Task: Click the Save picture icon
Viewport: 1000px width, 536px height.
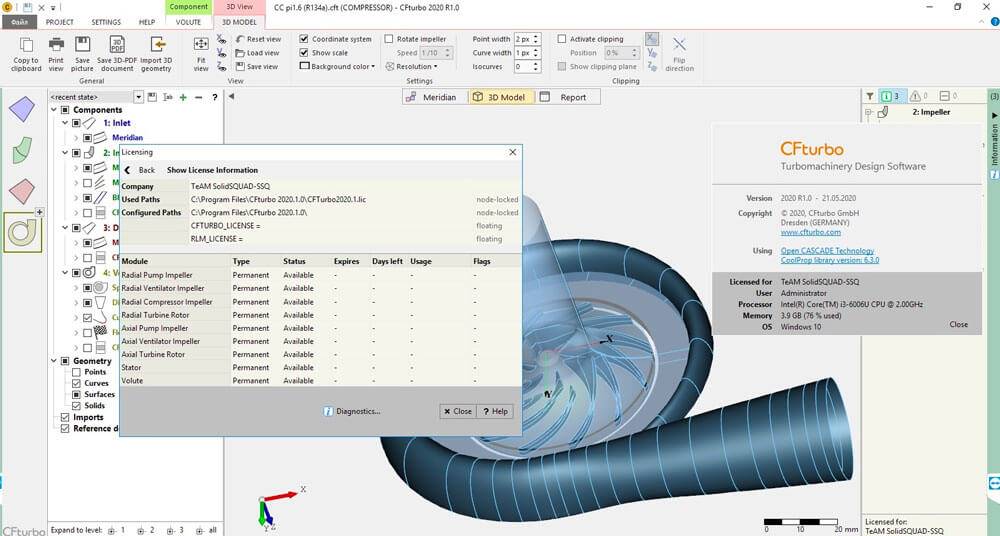Action: pos(83,45)
